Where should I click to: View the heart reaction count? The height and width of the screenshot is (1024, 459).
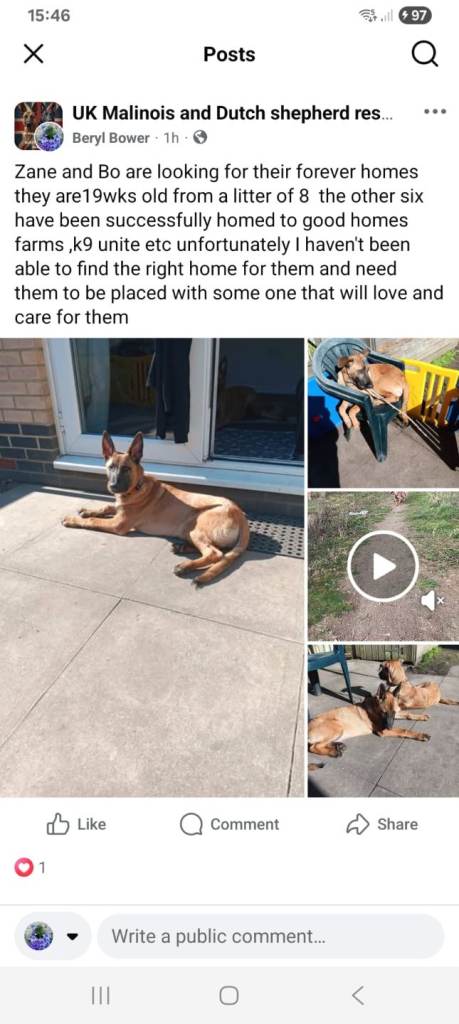point(31,868)
